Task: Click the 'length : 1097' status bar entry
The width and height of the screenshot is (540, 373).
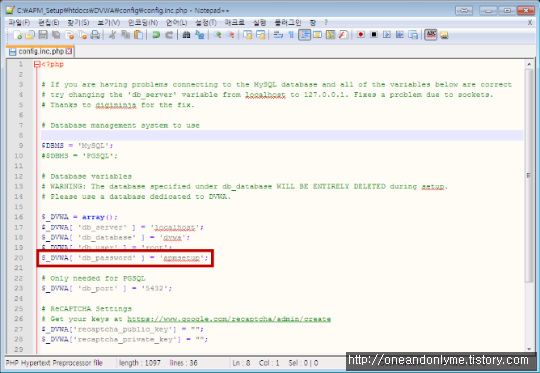Action: click(140, 363)
